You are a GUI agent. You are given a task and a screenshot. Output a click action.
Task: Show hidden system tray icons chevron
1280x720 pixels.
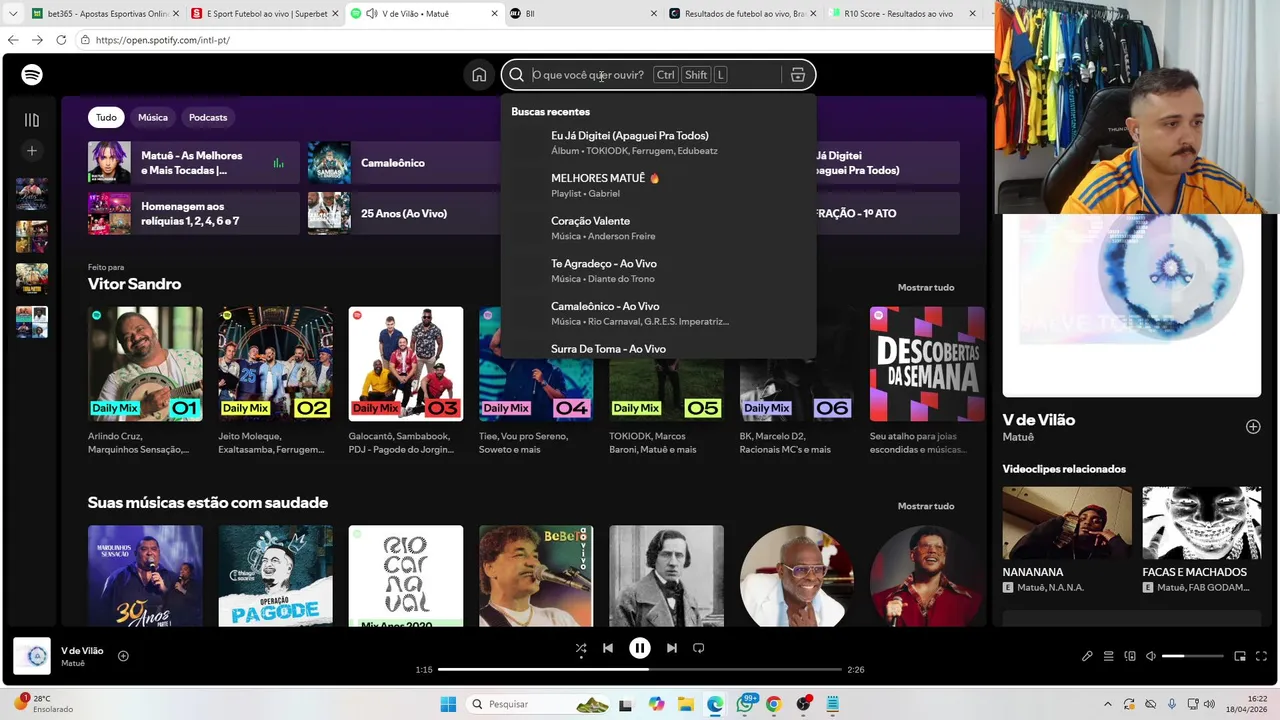coord(1107,704)
